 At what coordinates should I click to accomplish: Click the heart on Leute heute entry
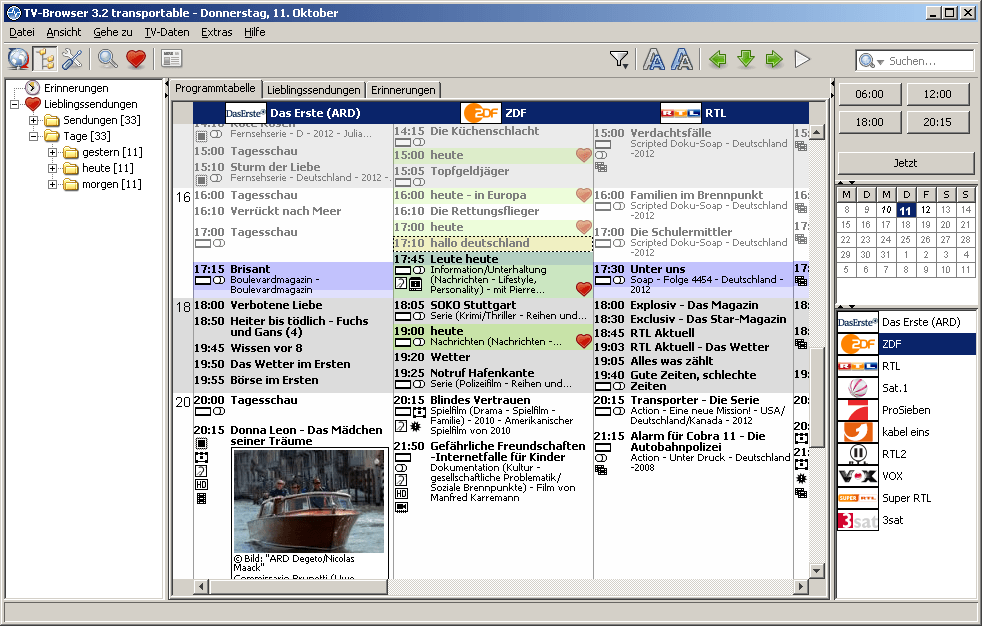[584, 289]
